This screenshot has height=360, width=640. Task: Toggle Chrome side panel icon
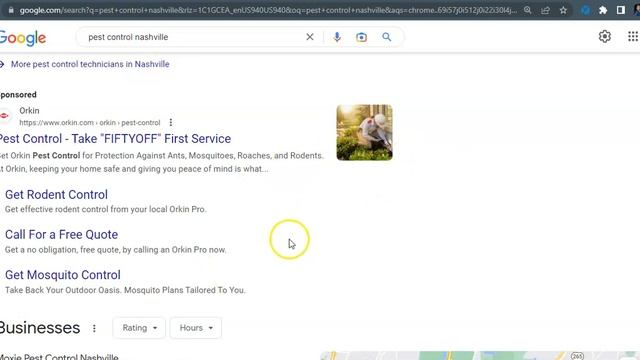coord(620,10)
